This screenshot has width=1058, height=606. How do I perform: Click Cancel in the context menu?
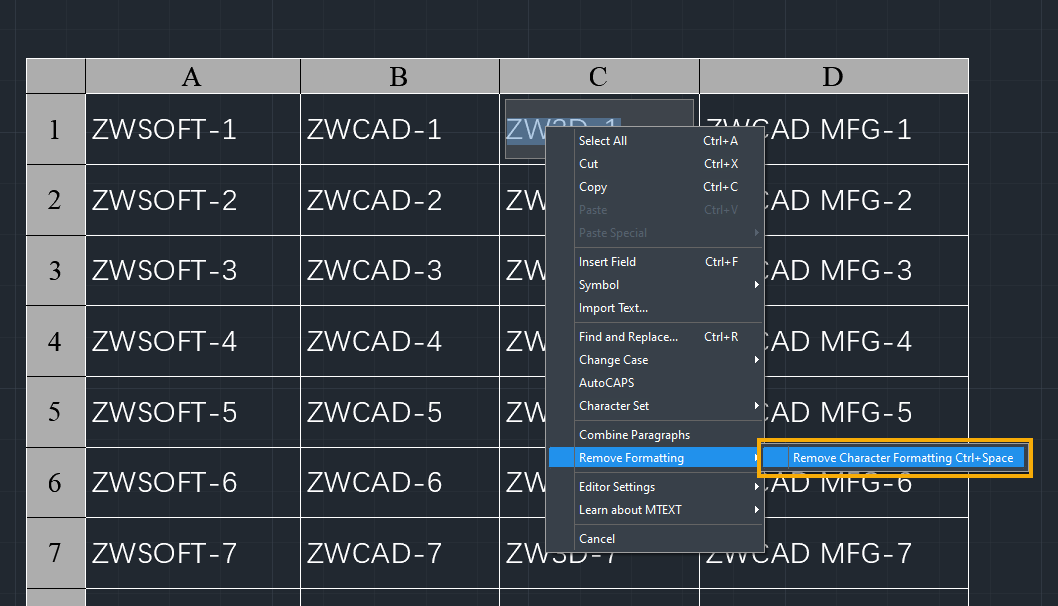(x=655, y=538)
